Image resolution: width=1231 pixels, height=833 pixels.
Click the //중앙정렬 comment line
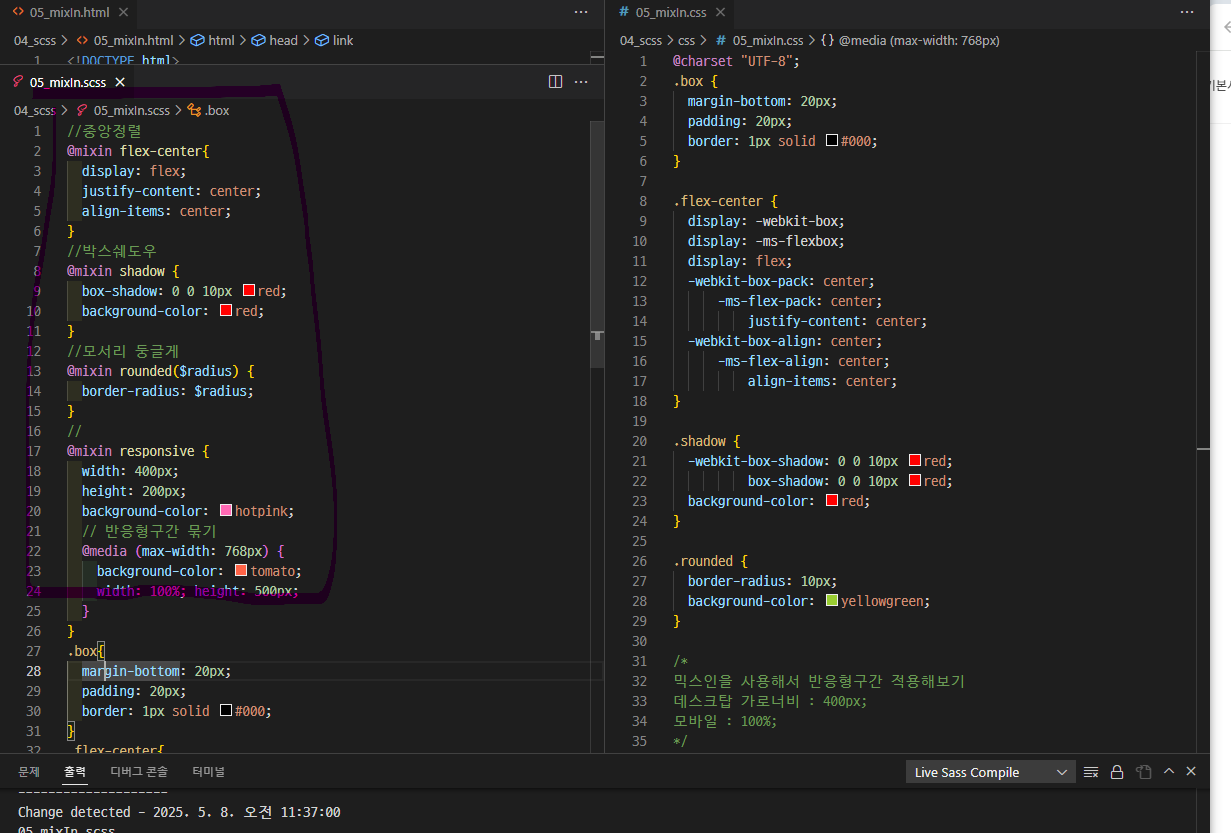pyautogui.click(x=104, y=131)
